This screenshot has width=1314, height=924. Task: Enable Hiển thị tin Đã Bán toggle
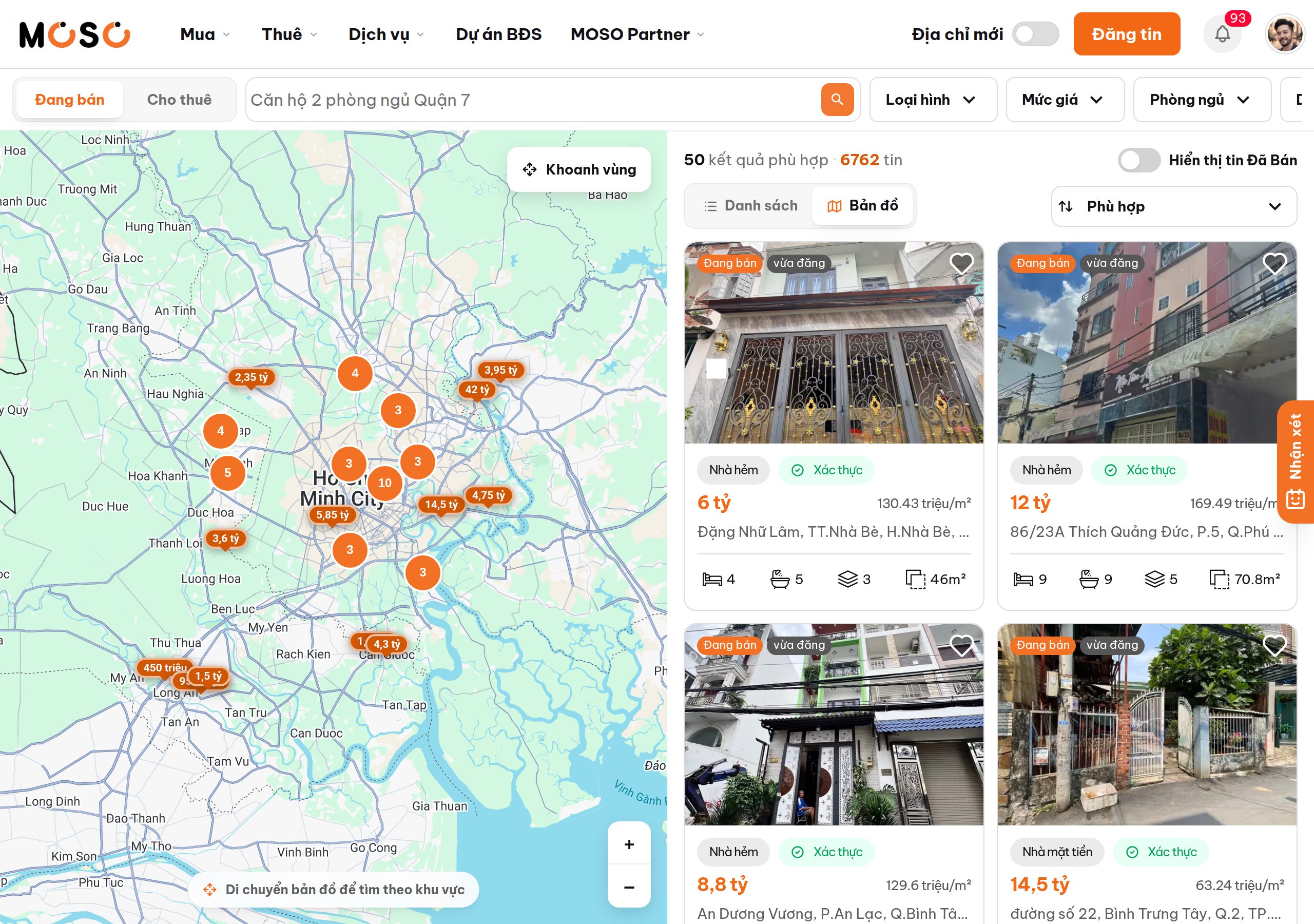[x=1139, y=160]
